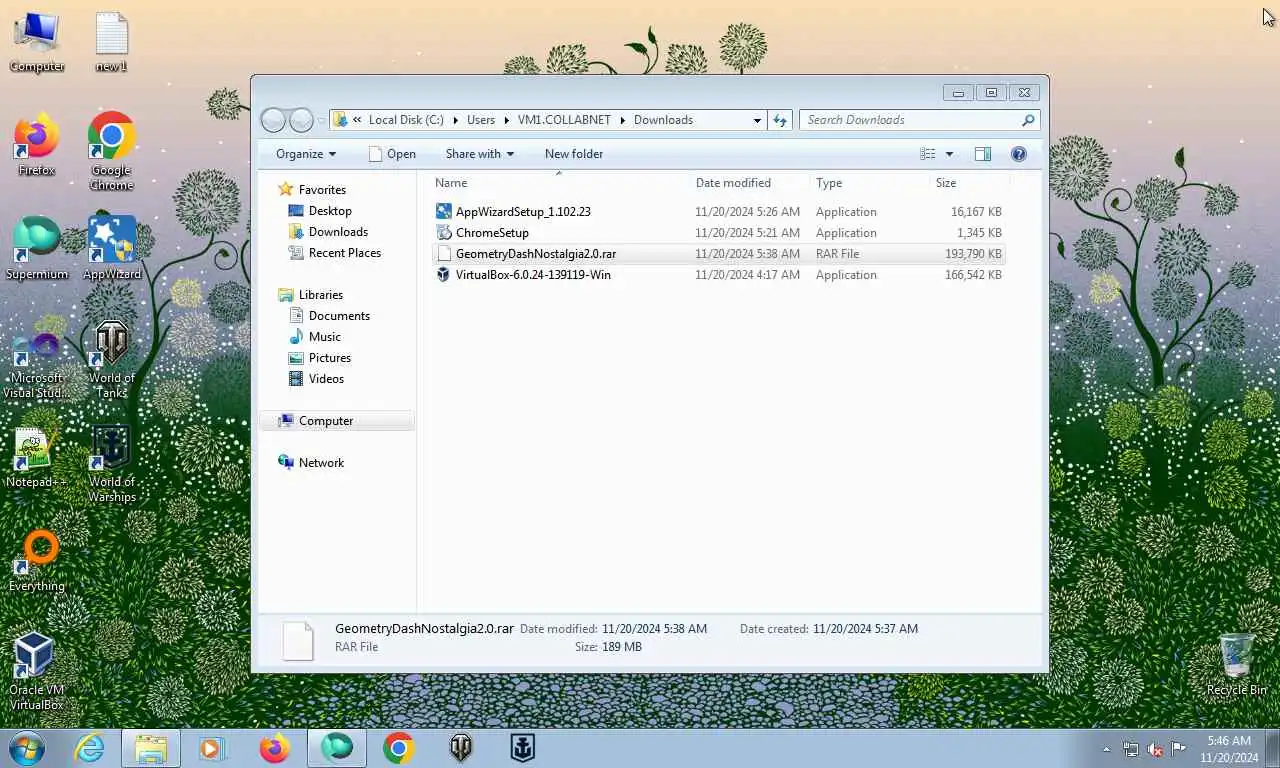Launch Google Chrome from the desktop shortcut
This screenshot has width=1280, height=768.
click(x=111, y=152)
